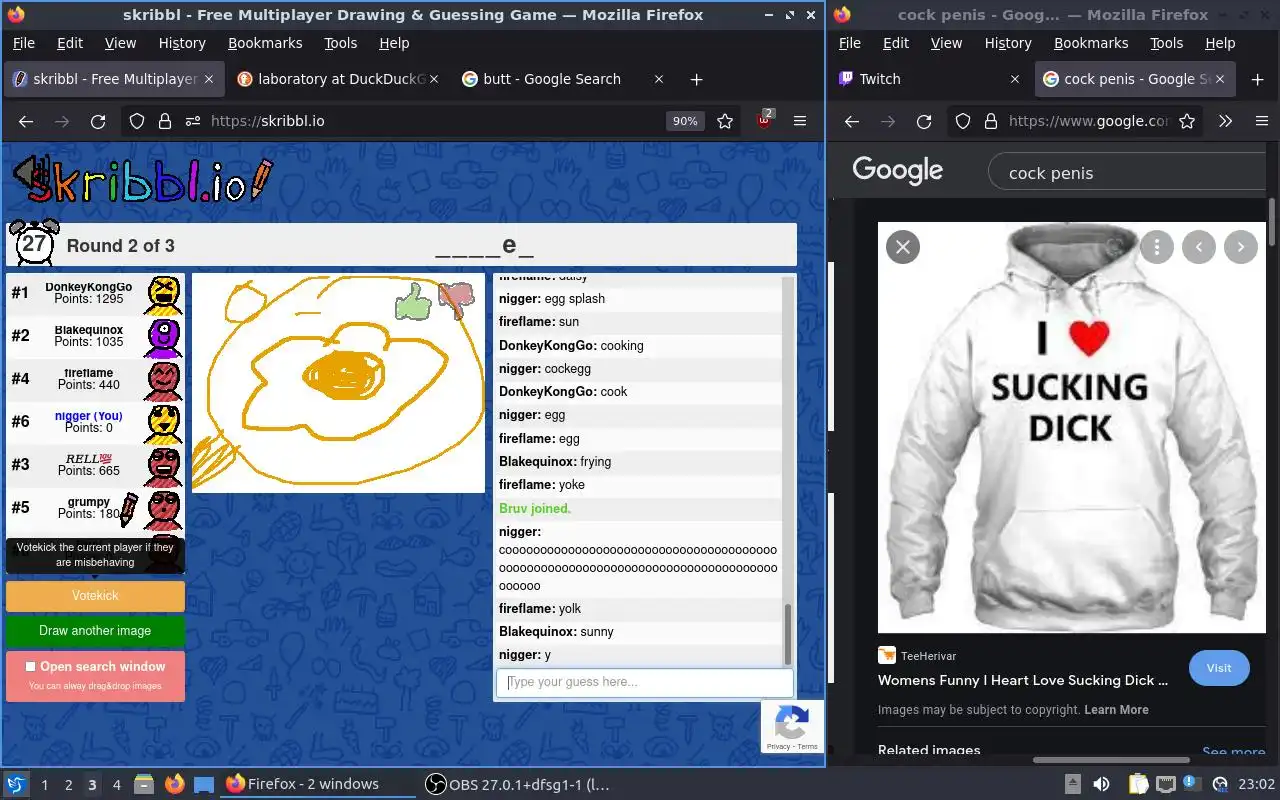Image resolution: width=1280 pixels, height=800 pixels.
Task: Open the Help menu in skribbl window
Action: pyautogui.click(x=394, y=43)
